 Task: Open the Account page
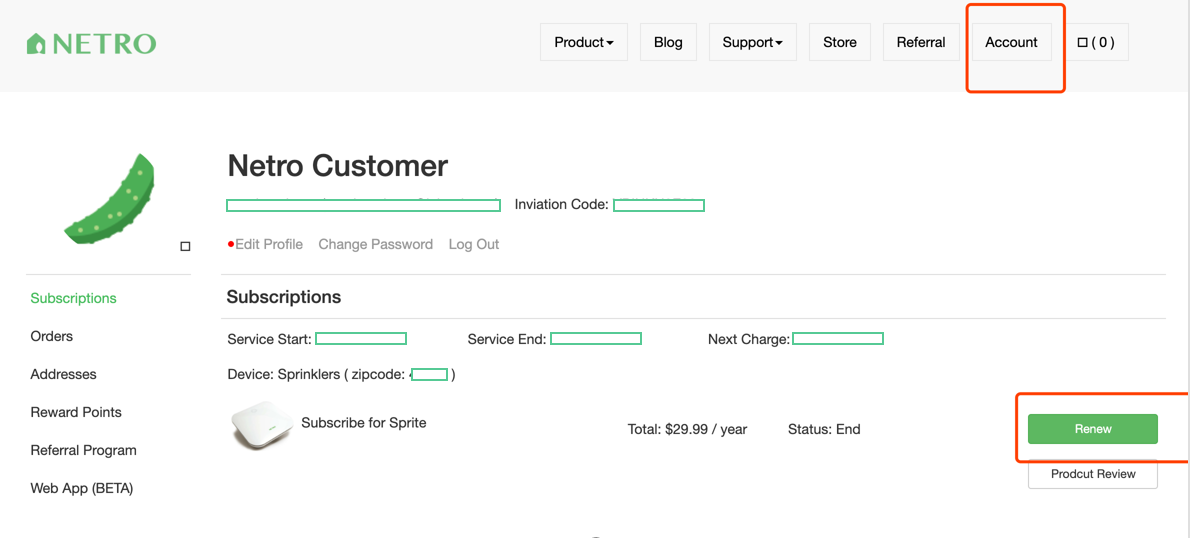[x=1011, y=42]
